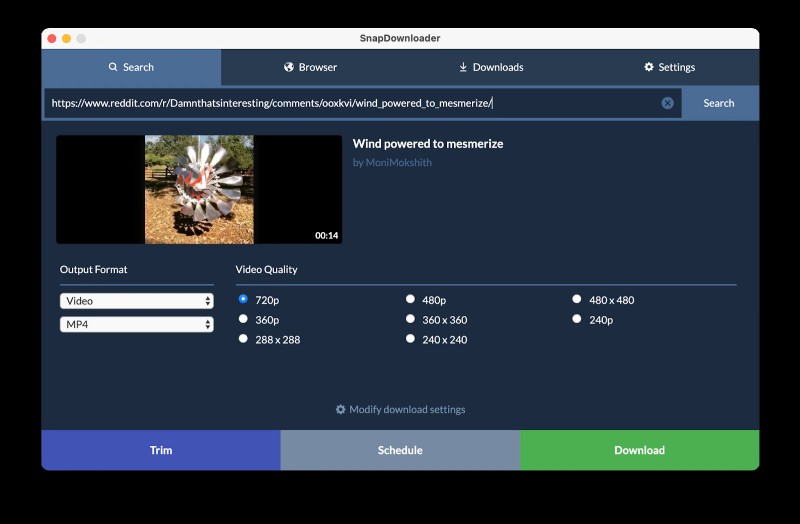800x524 pixels.
Task: Select 480 x 480 quality
Action: coord(577,299)
